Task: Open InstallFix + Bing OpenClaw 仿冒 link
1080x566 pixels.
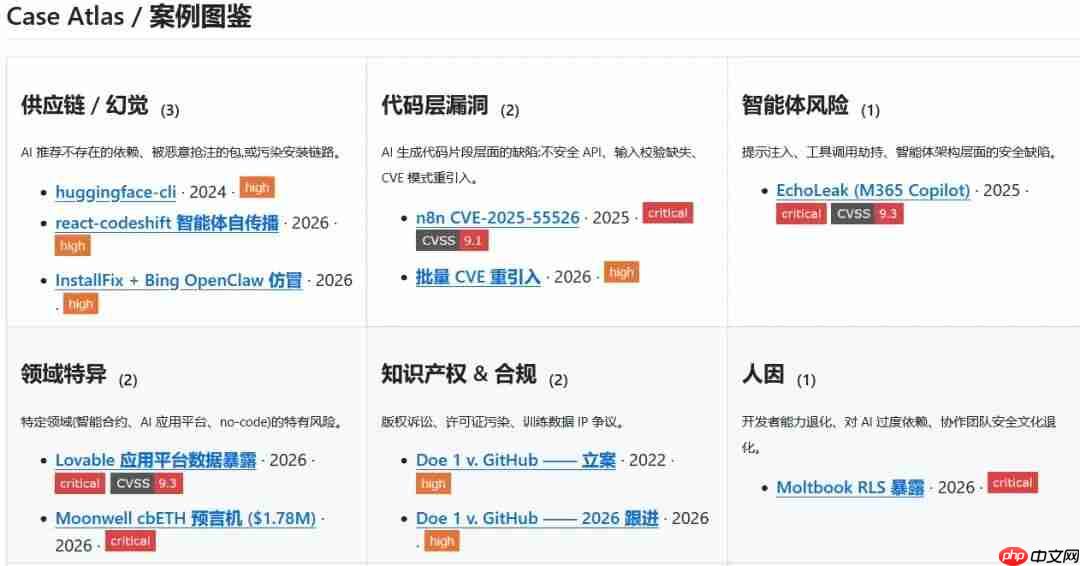Action: click(178, 280)
